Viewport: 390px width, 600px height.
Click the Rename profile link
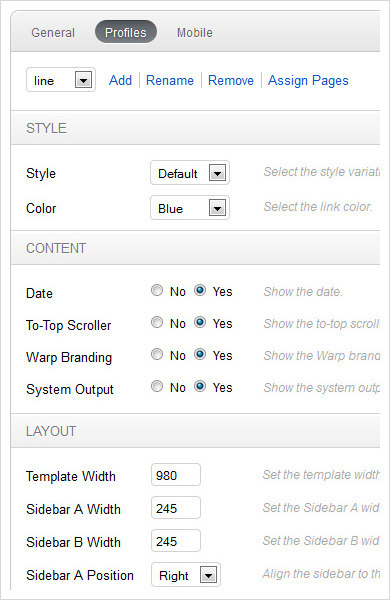(x=170, y=80)
